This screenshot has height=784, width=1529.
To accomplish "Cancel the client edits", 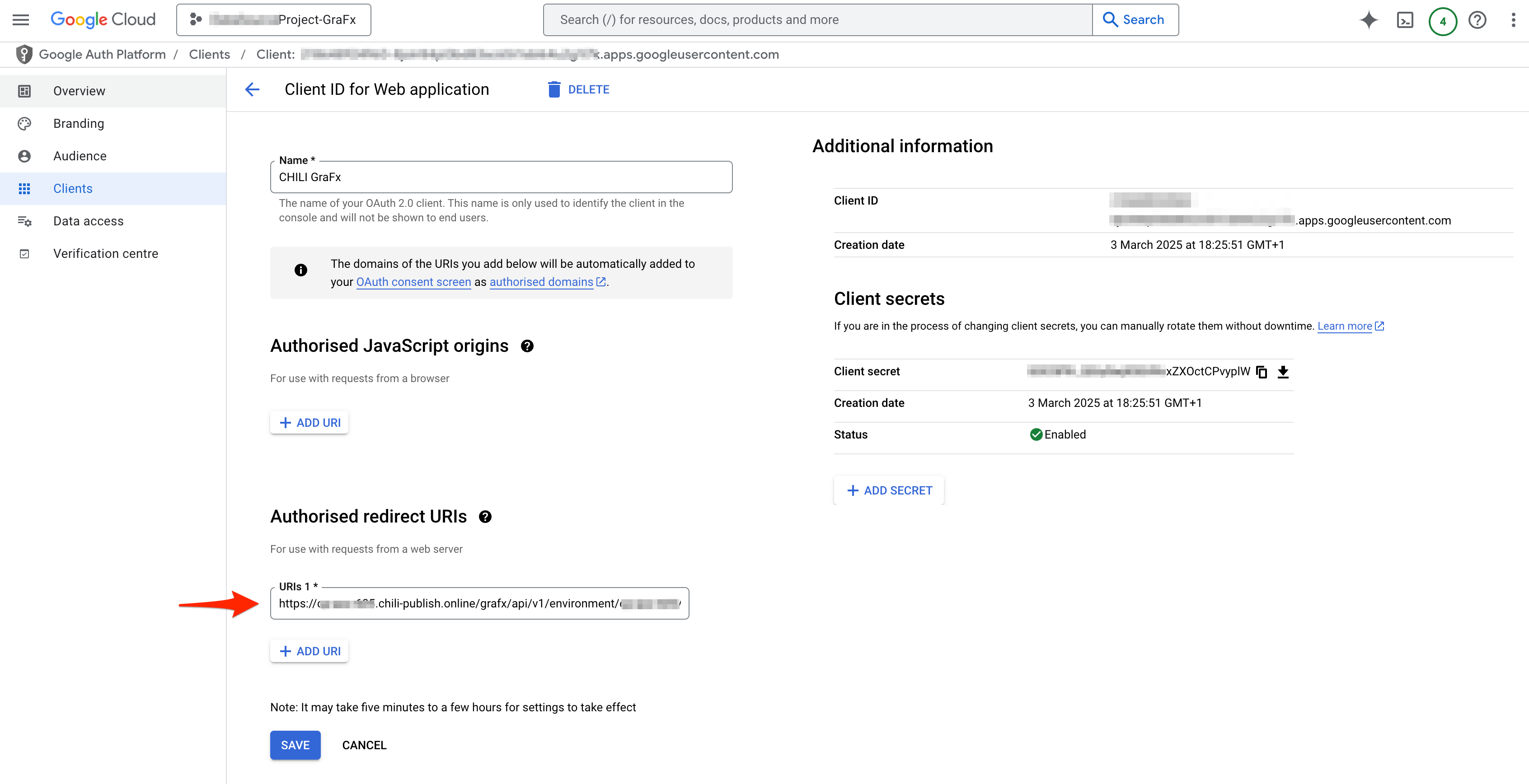I will (365, 745).
